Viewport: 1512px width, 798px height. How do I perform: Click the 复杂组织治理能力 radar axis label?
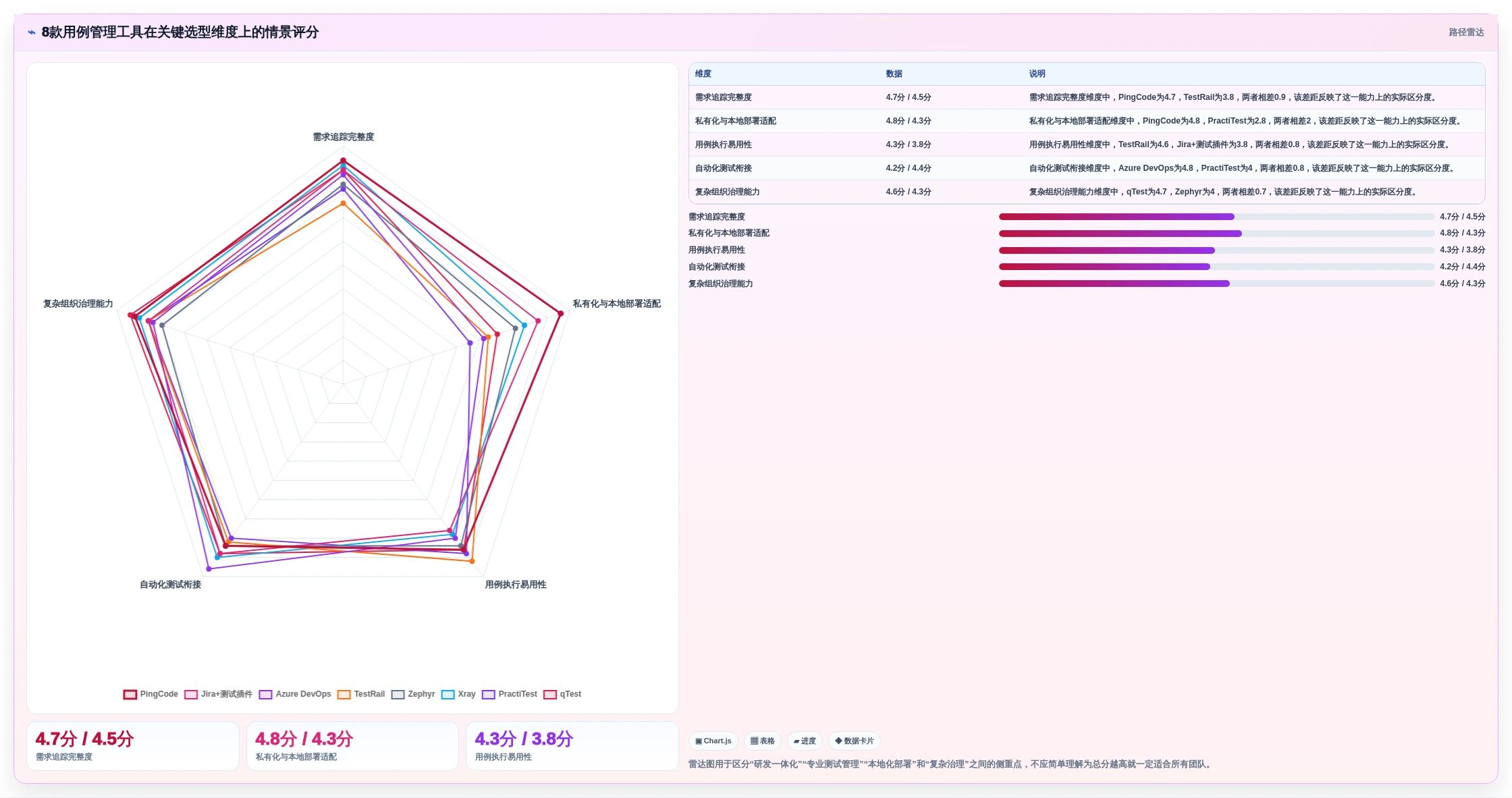point(78,304)
